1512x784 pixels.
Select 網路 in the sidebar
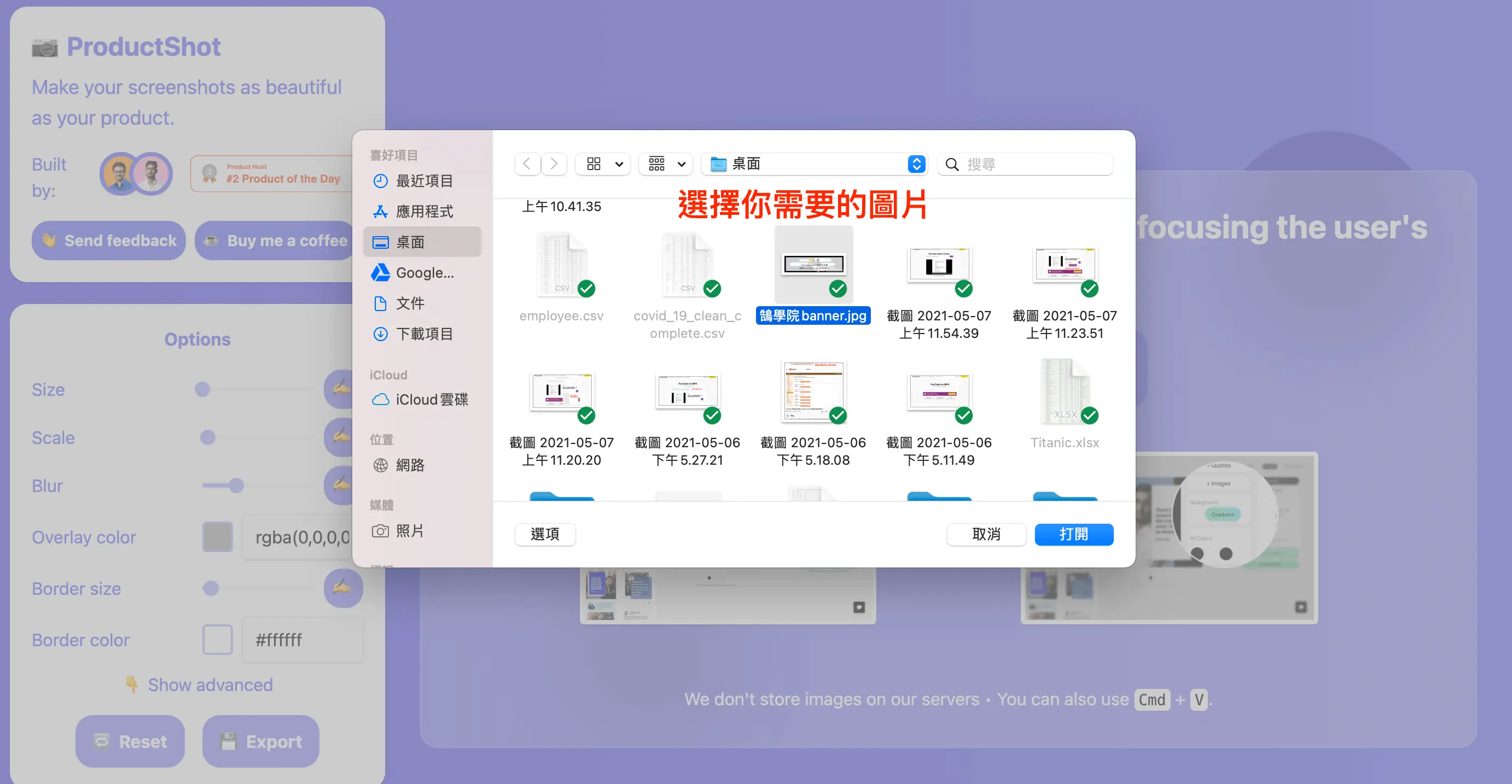pos(422,465)
